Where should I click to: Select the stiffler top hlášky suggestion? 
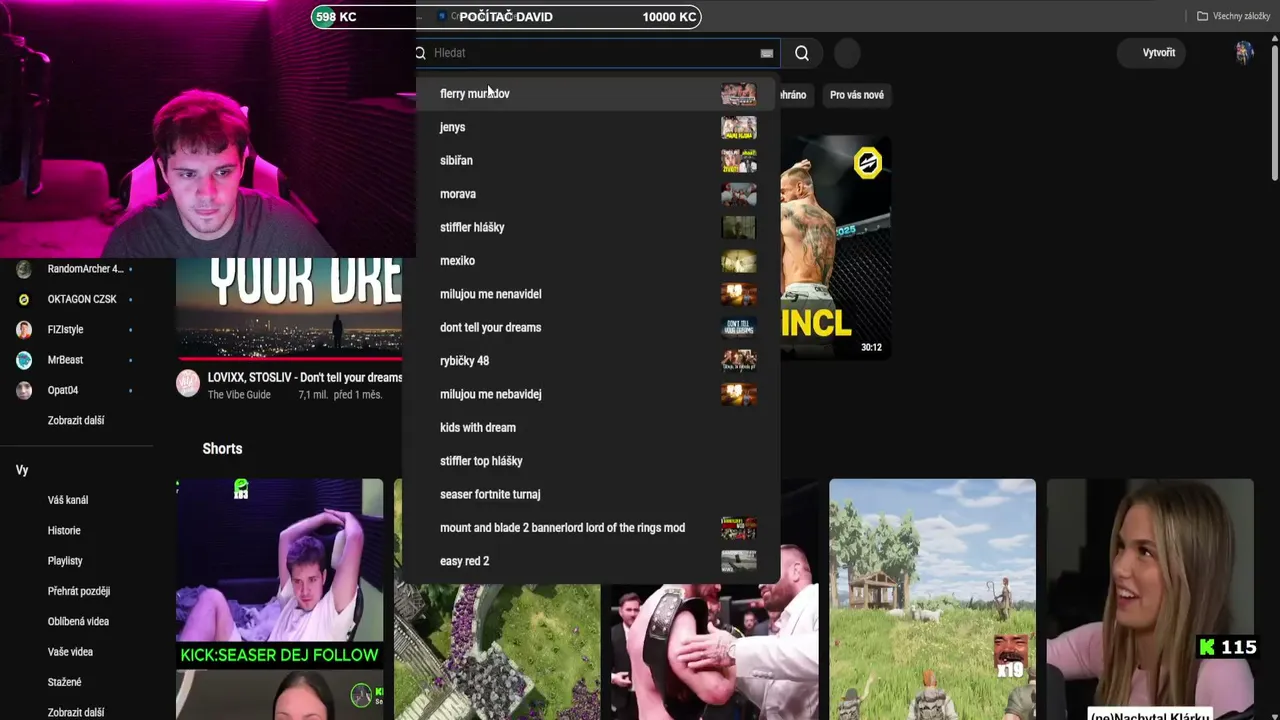click(591, 461)
